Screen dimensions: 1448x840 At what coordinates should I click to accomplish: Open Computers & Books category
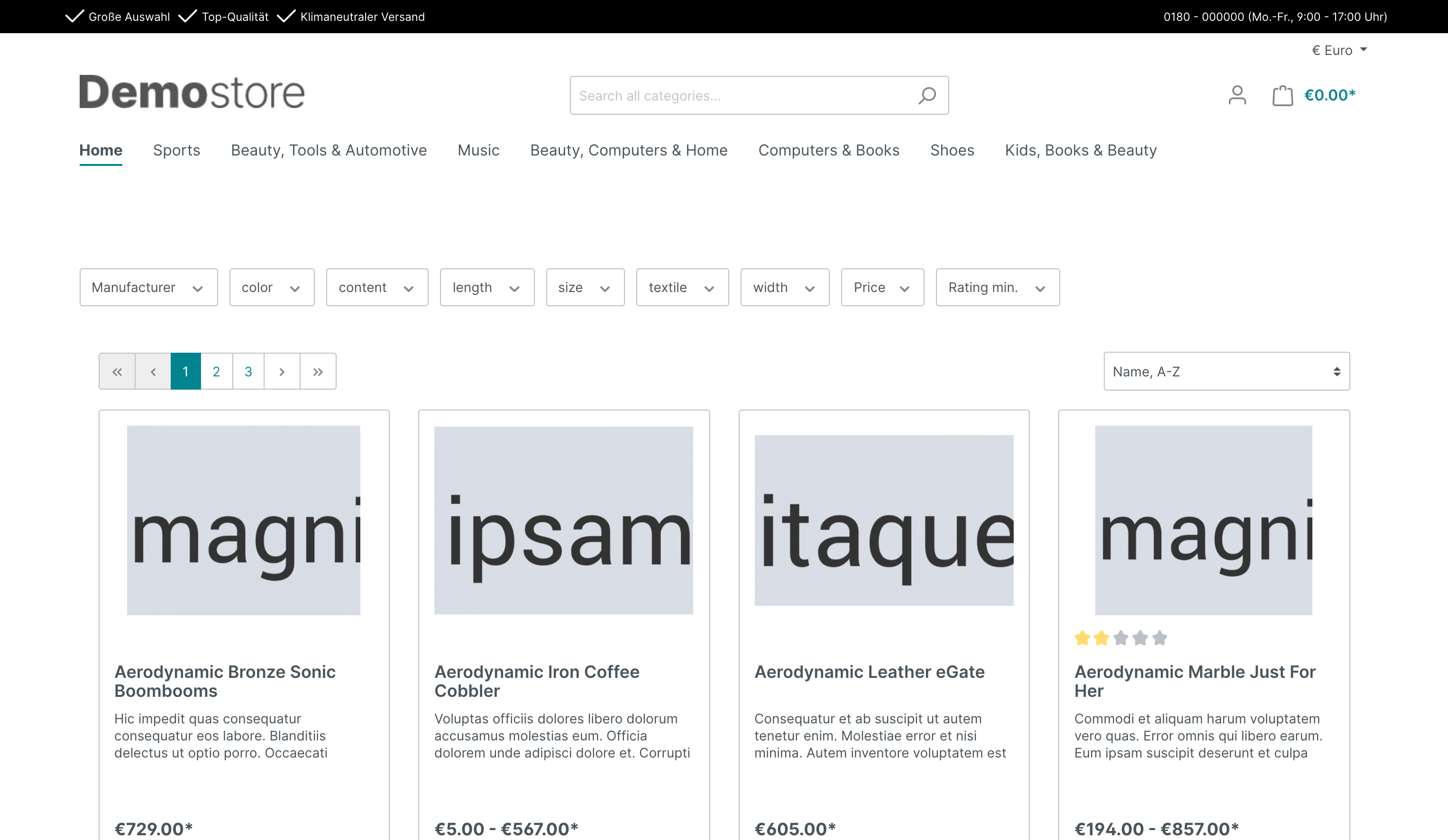[829, 151]
